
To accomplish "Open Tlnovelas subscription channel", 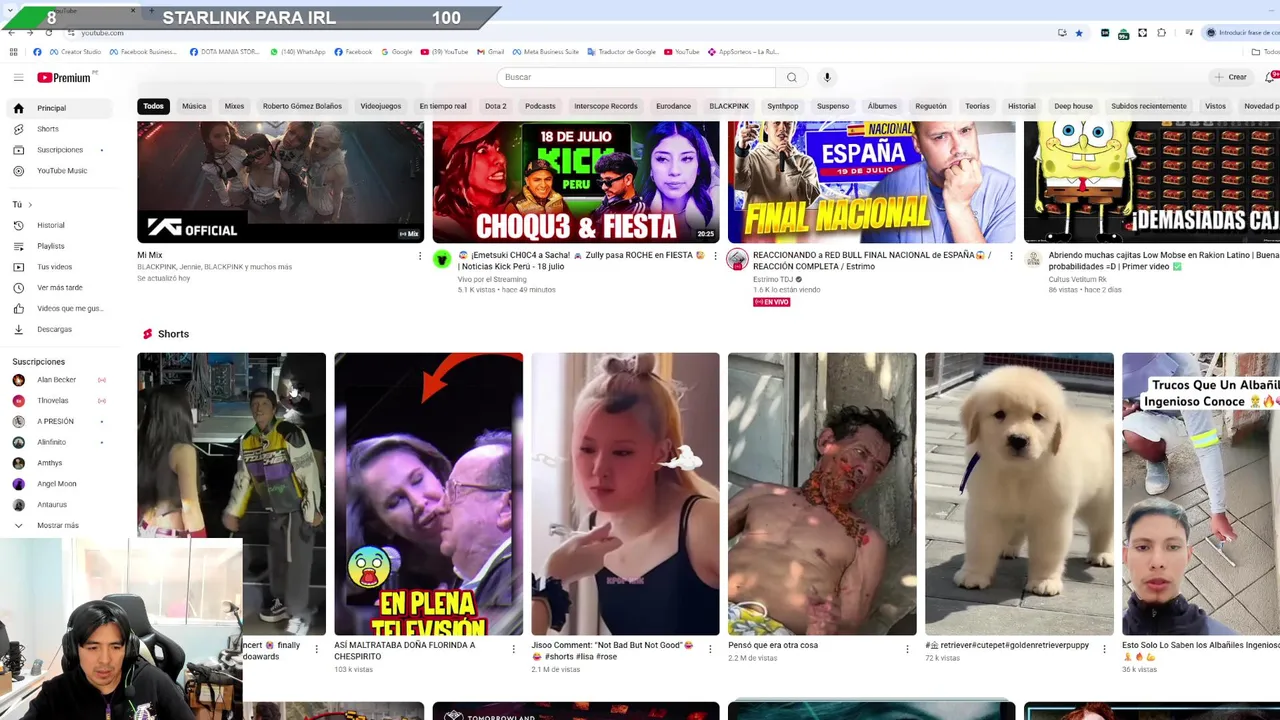I will point(60,401).
